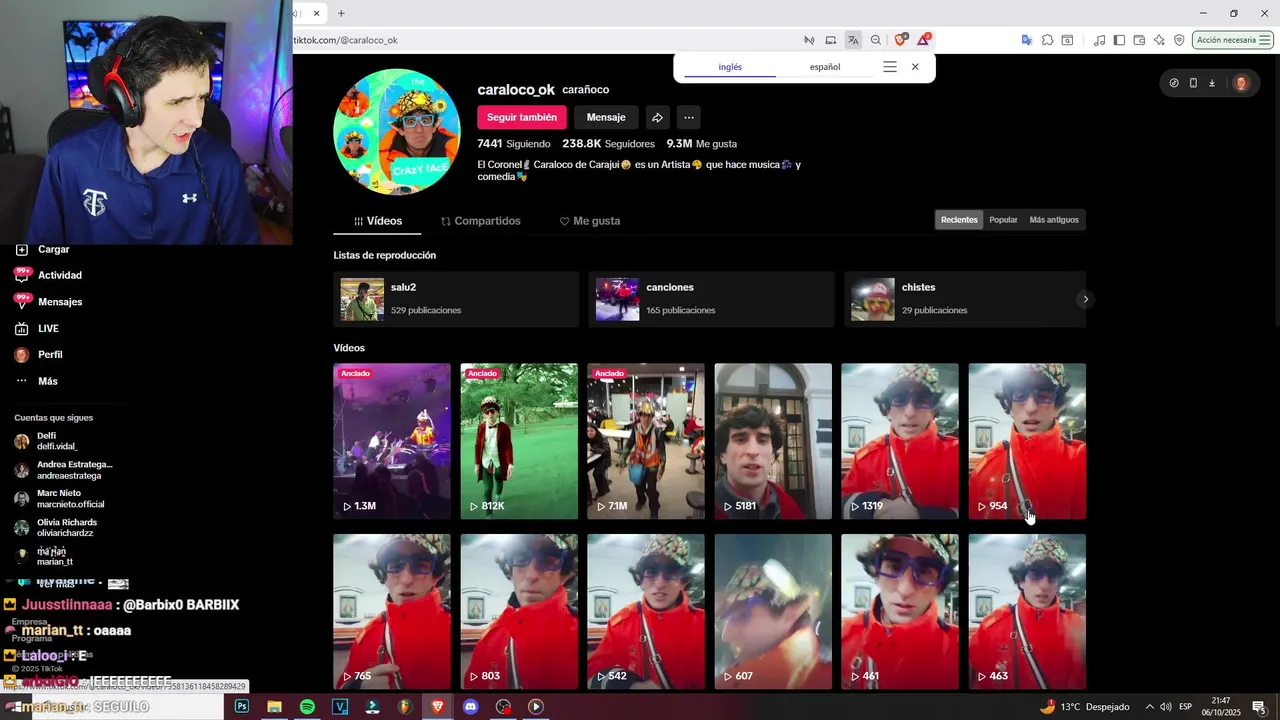This screenshot has width=1280, height=720.
Task: Open the media control music note icon
Action: tap(1100, 40)
